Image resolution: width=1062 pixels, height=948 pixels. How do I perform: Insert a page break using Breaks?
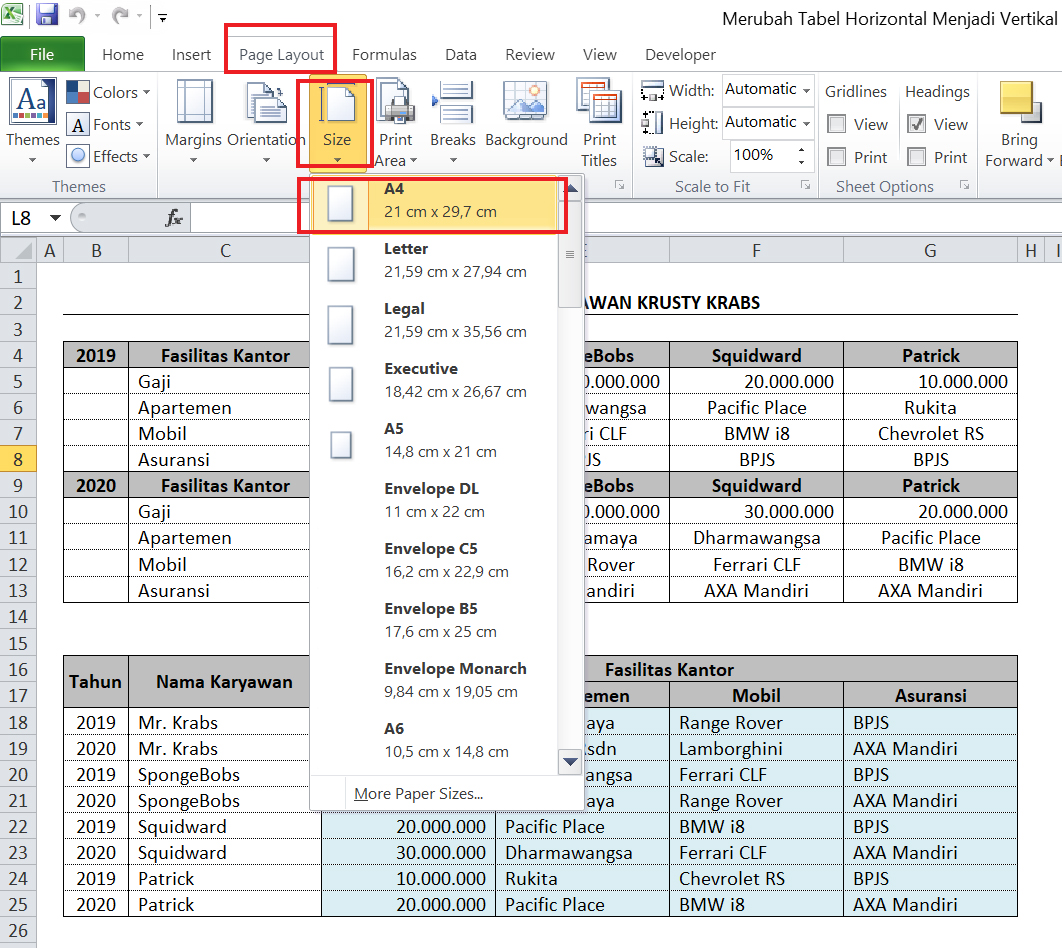452,120
